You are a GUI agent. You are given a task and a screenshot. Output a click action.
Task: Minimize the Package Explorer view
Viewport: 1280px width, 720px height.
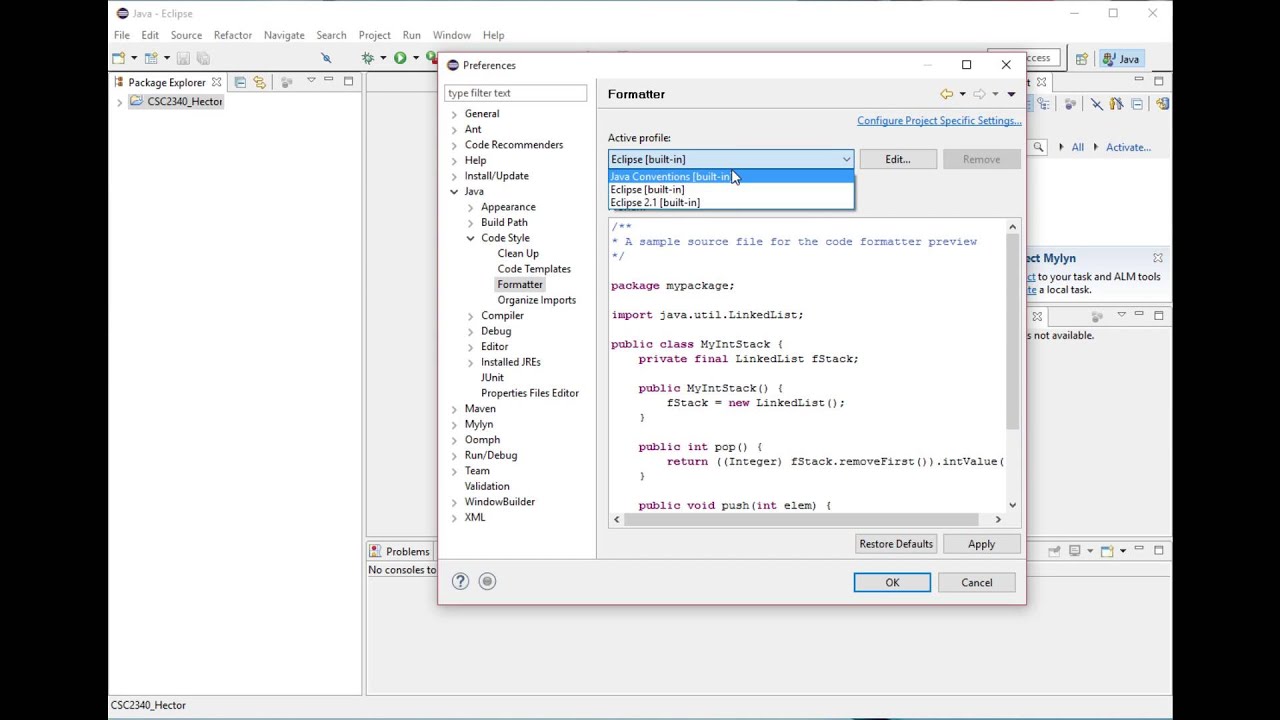pyautogui.click(x=328, y=81)
